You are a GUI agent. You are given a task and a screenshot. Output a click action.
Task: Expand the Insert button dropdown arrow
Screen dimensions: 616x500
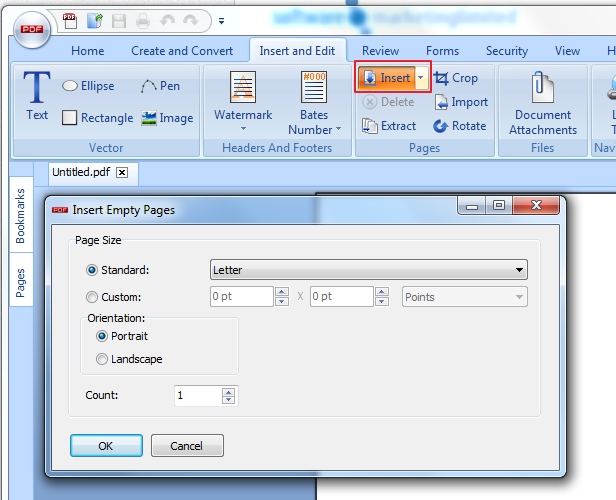[x=421, y=78]
